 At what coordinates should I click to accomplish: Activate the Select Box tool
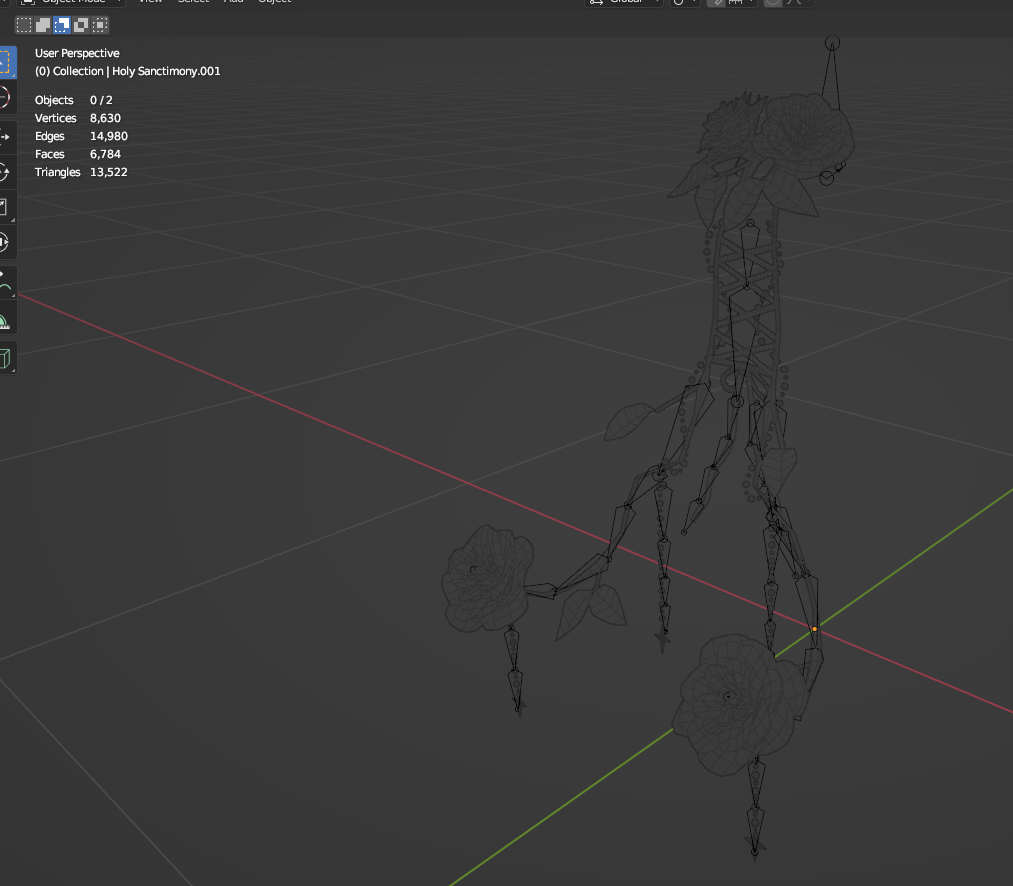[6, 63]
